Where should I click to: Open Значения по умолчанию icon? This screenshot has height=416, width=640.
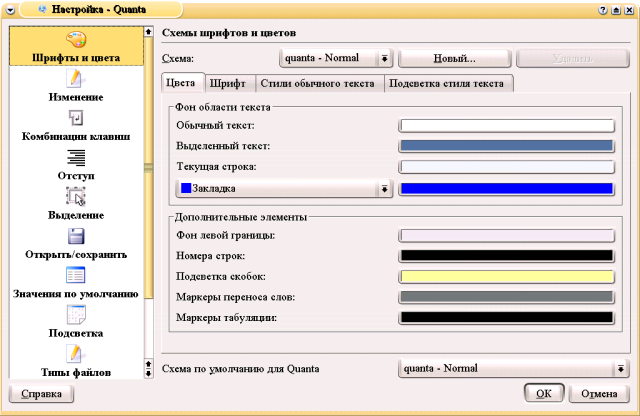pyautogui.click(x=75, y=275)
